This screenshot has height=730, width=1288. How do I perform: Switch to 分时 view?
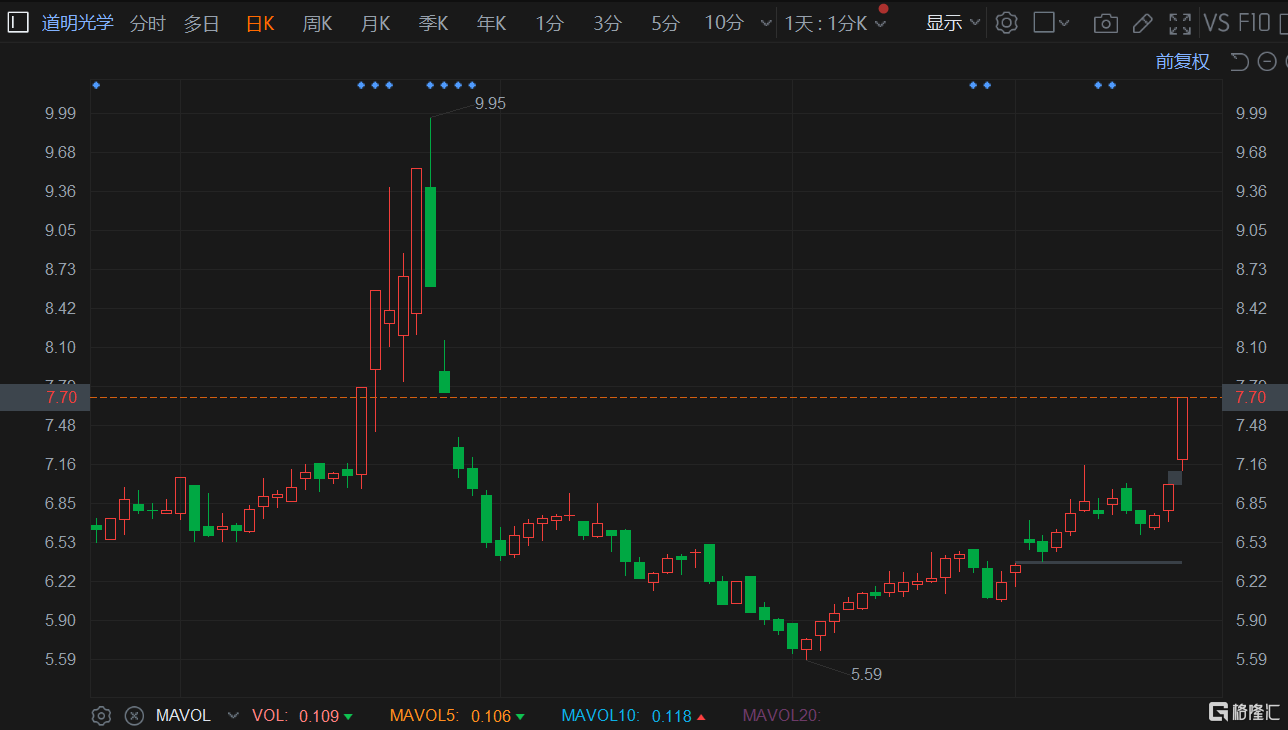click(148, 23)
